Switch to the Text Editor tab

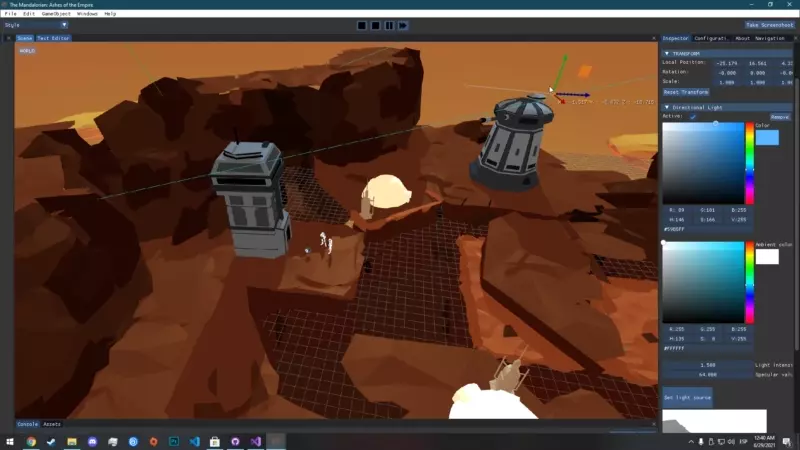pyautogui.click(x=54, y=38)
